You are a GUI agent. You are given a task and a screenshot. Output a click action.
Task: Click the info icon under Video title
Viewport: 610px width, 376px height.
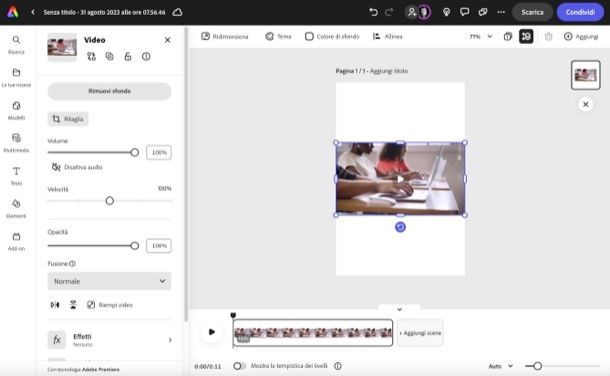146,56
